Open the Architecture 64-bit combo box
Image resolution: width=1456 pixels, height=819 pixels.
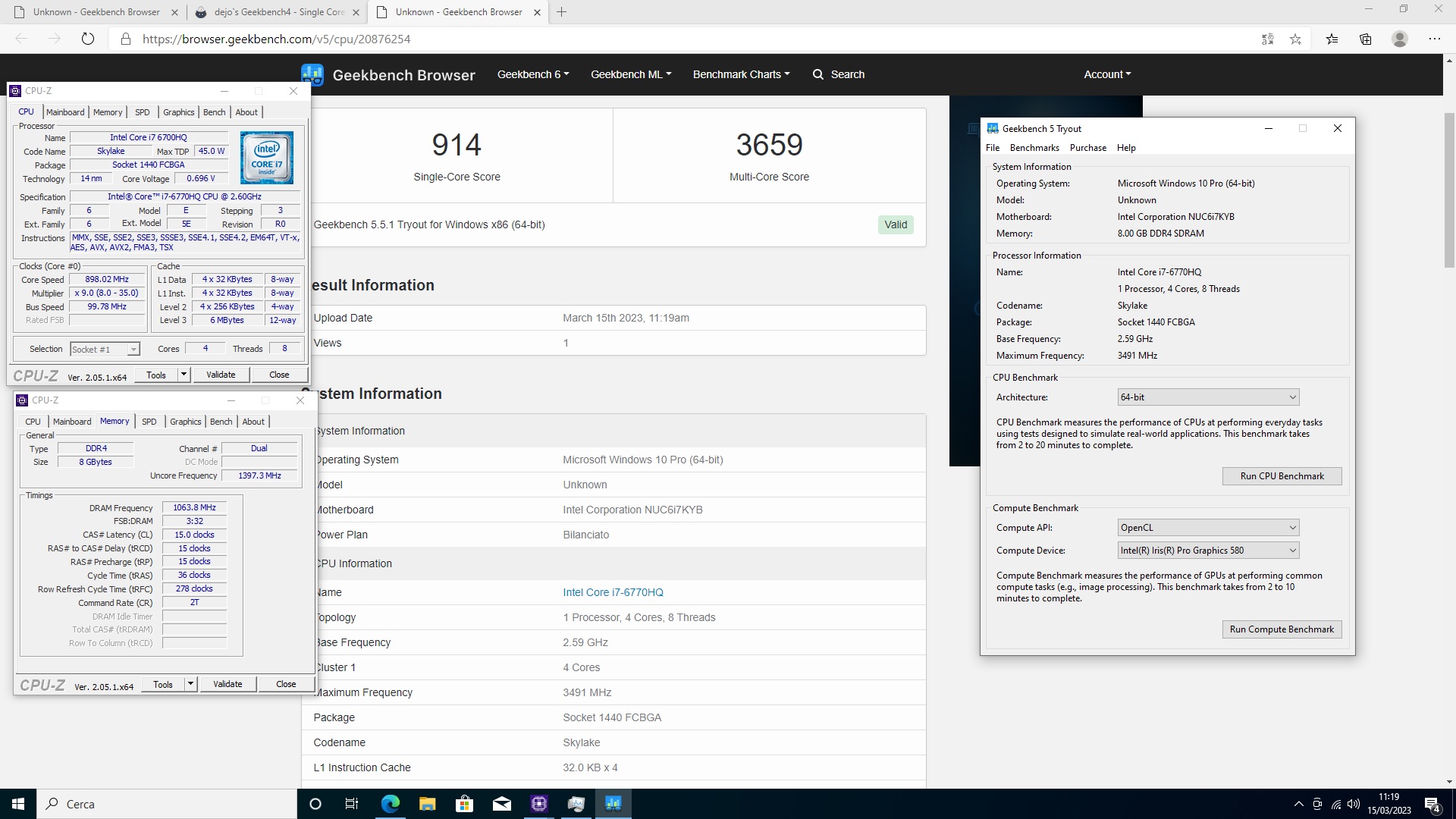1208,397
